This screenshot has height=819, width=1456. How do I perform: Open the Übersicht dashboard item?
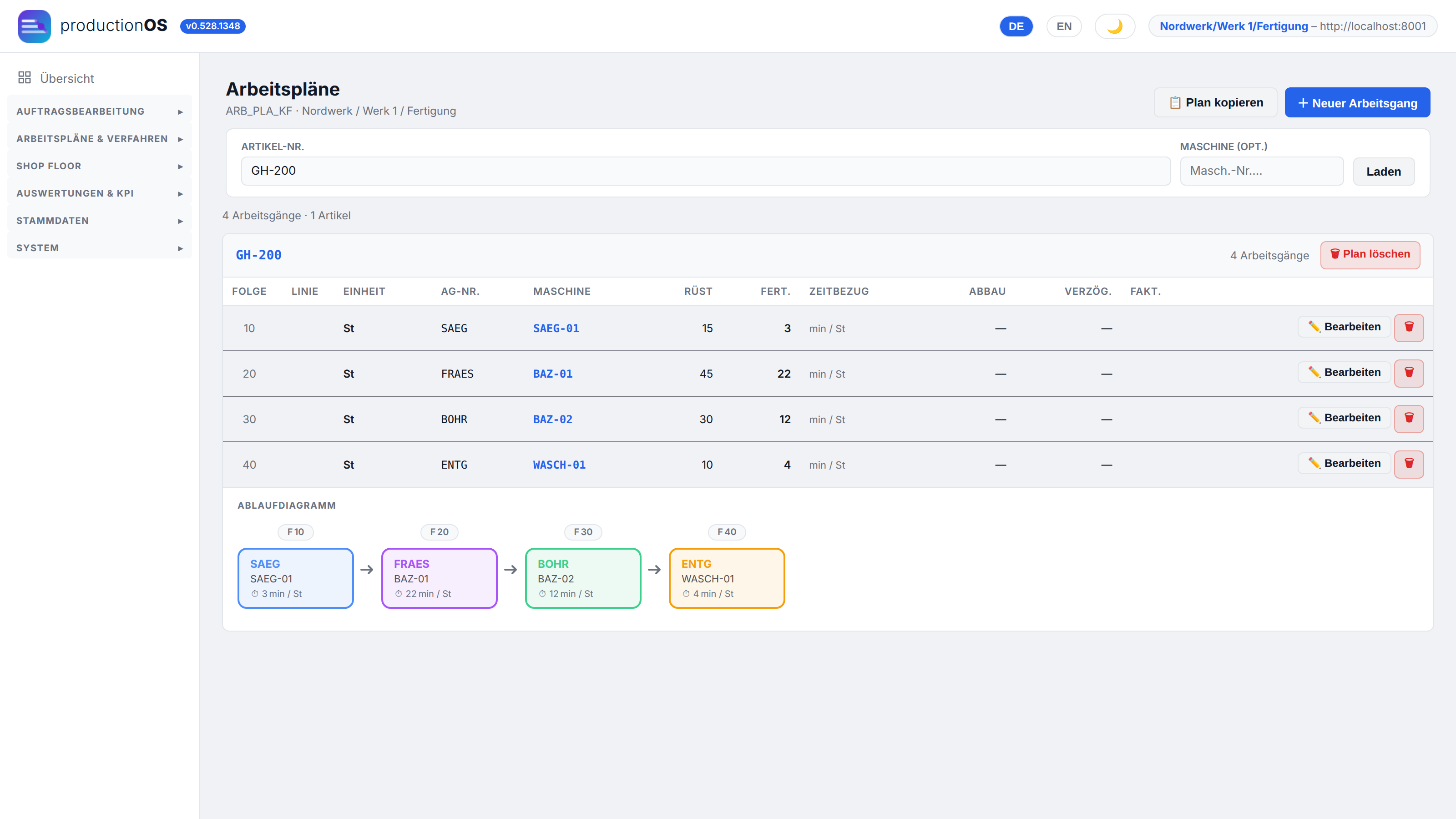coord(100,78)
